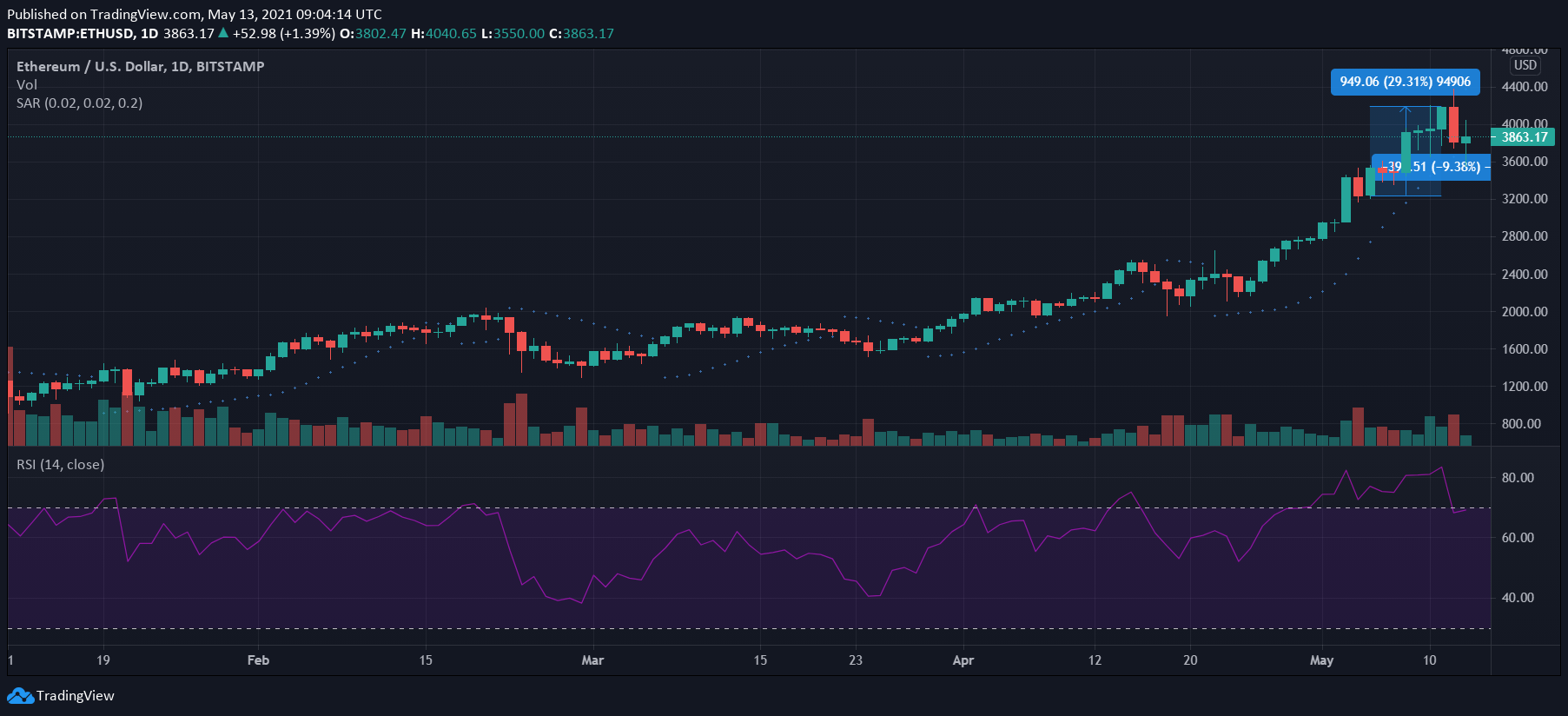The width and height of the screenshot is (1568, 716).
Task: Click the Feb date label on time axis
Action: [258, 660]
